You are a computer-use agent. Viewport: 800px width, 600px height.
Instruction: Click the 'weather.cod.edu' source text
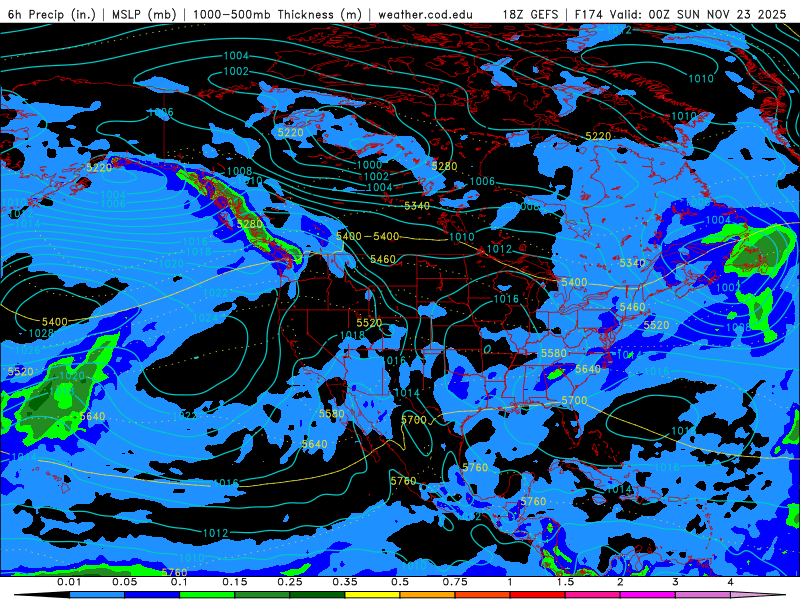425,14
